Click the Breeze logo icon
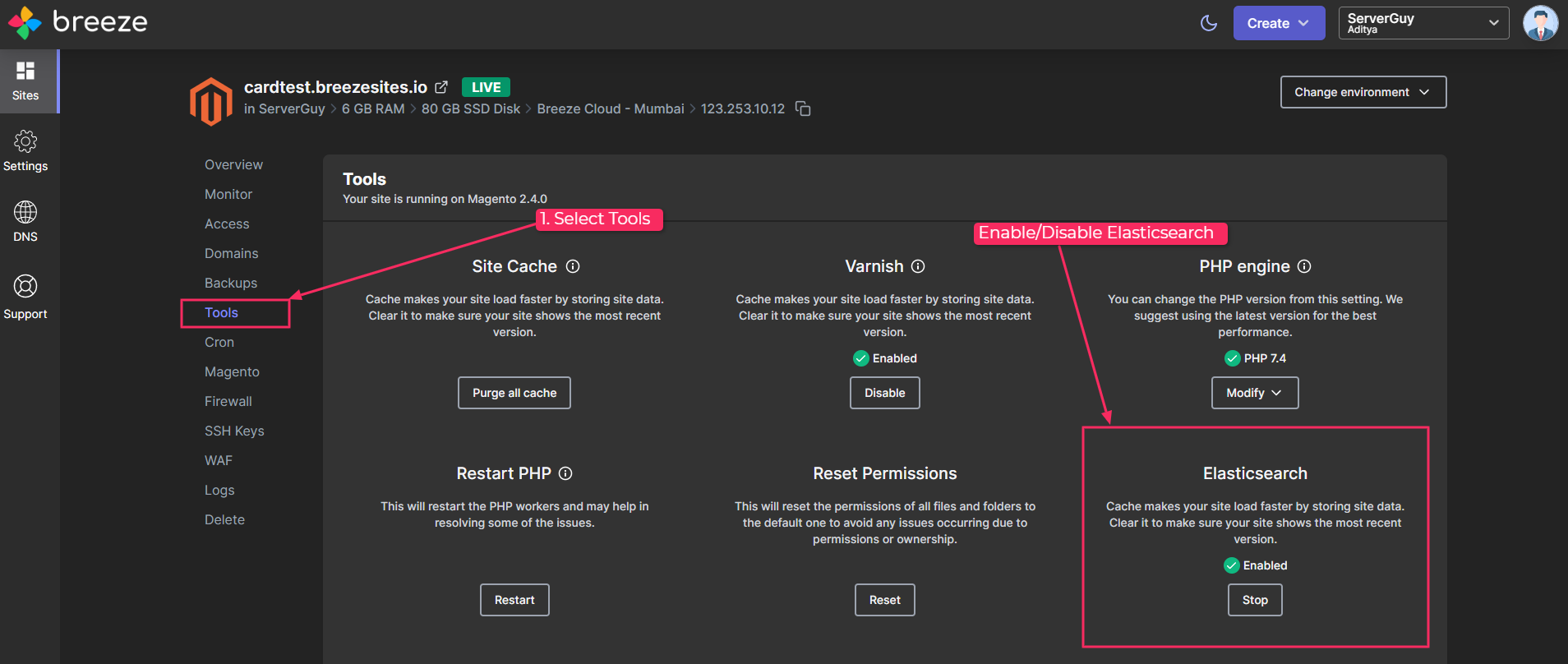Viewport: 1568px width, 664px height. tap(25, 23)
